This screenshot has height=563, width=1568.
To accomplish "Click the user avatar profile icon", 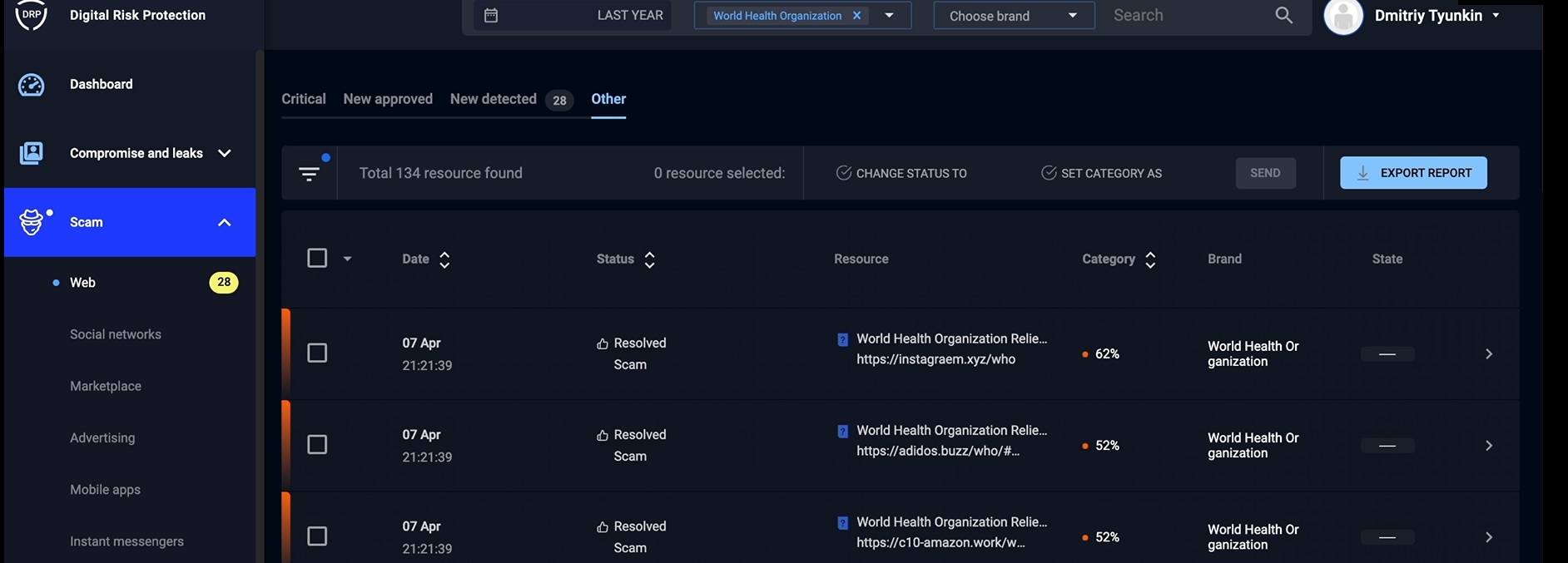I will [x=1342, y=17].
